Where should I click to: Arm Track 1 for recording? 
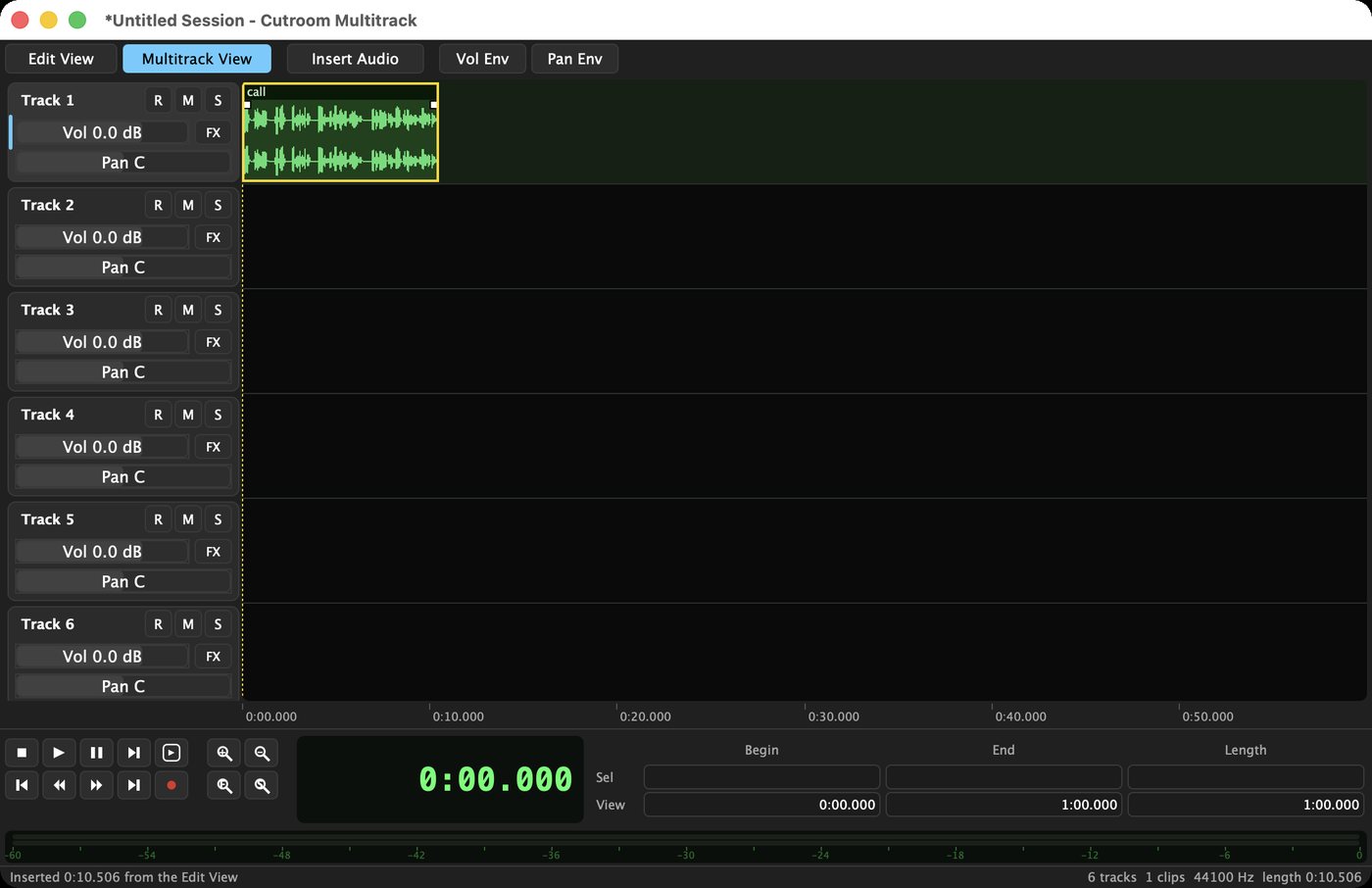click(x=158, y=100)
